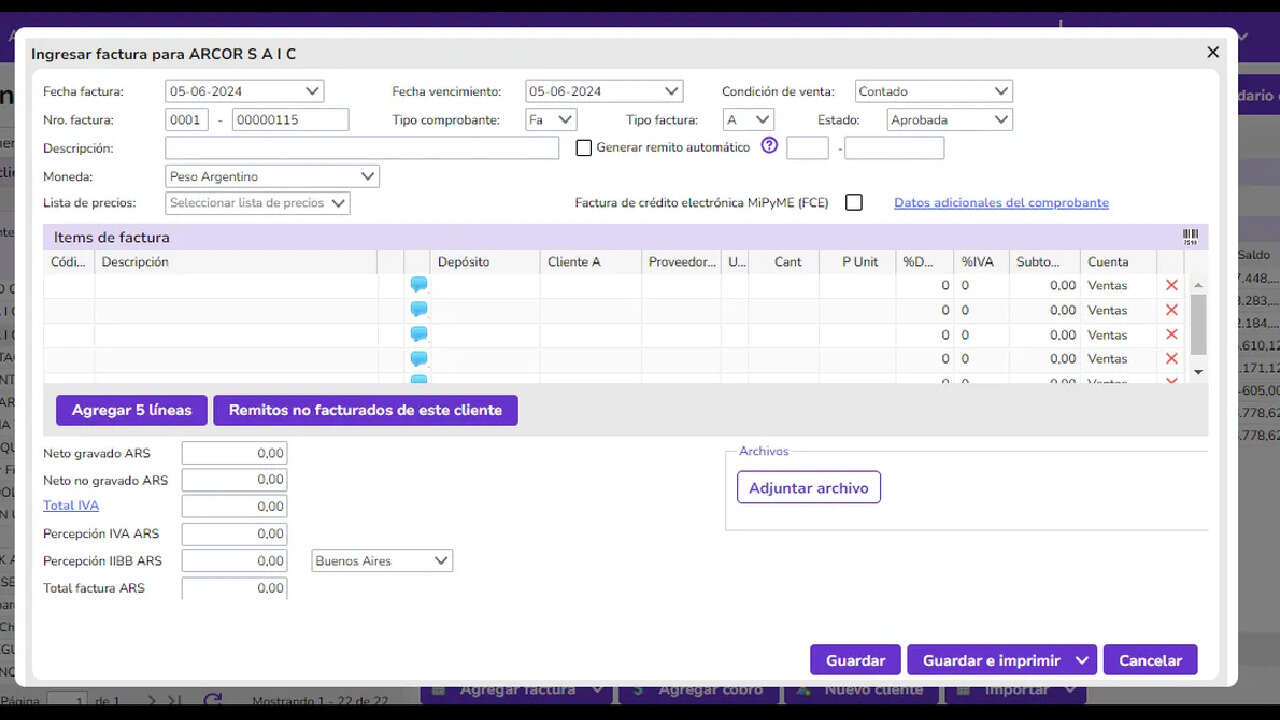Viewport: 1280px width, 720px height.
Task: Delete the fourth invoice item row
Action: click(1171, 359)
